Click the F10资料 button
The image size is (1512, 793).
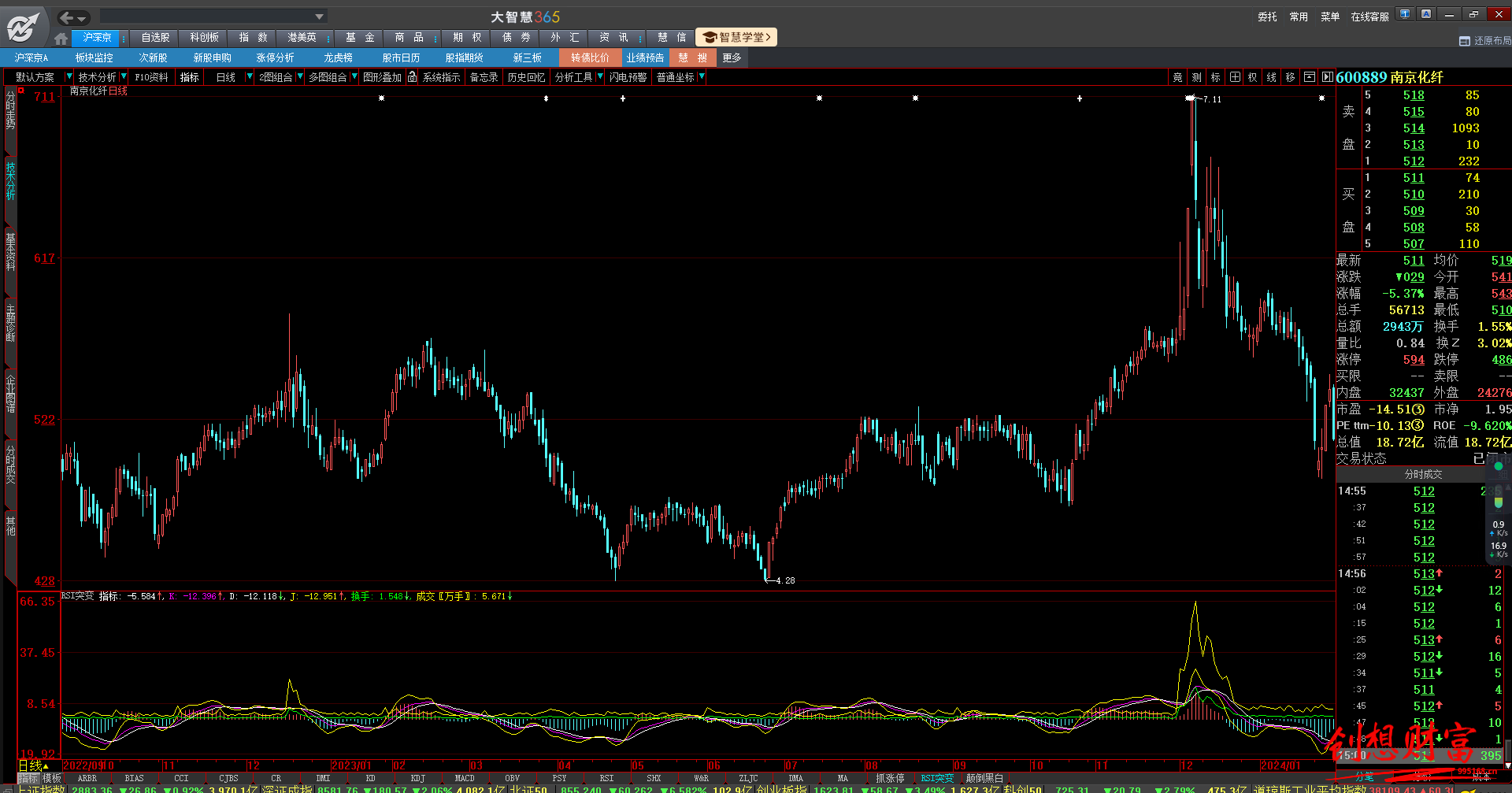tap(151, 77)
